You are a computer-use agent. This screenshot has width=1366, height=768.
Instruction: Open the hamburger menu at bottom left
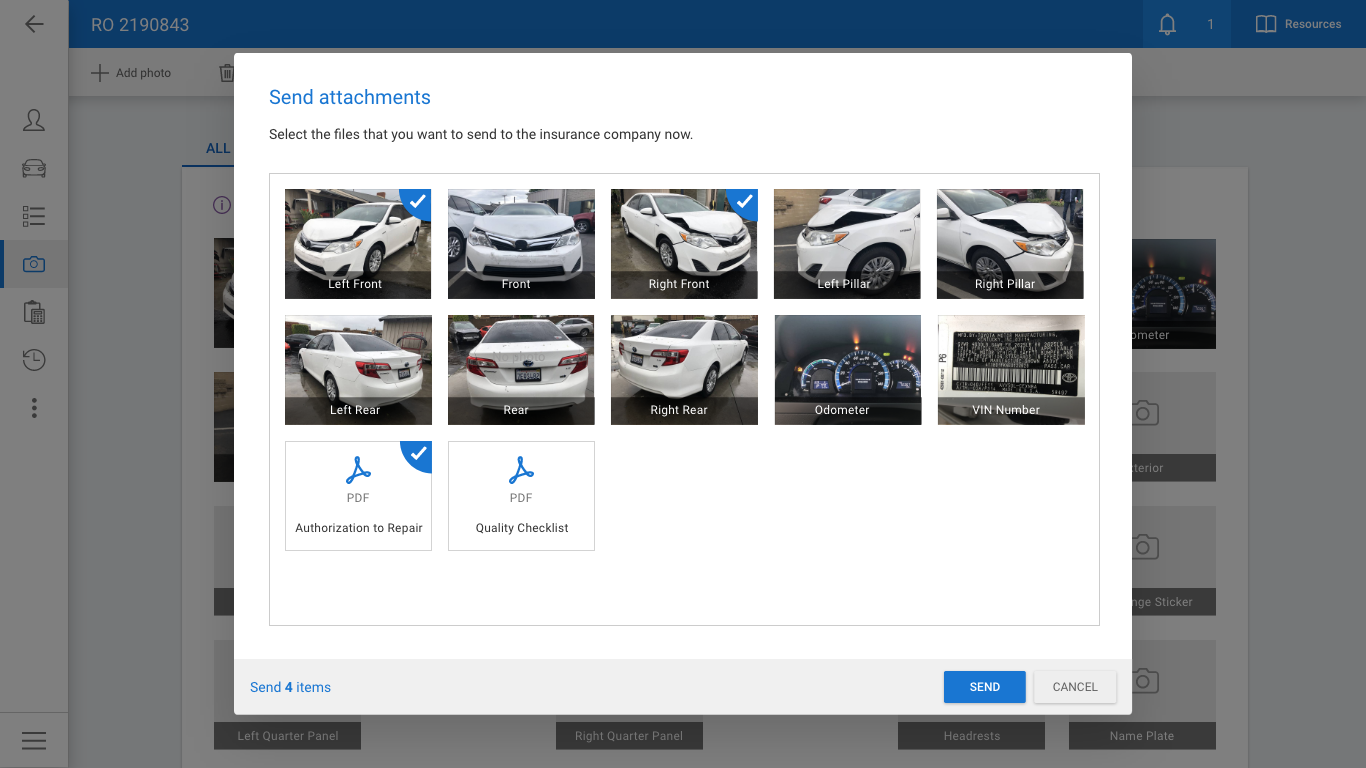tap(34, 740)
